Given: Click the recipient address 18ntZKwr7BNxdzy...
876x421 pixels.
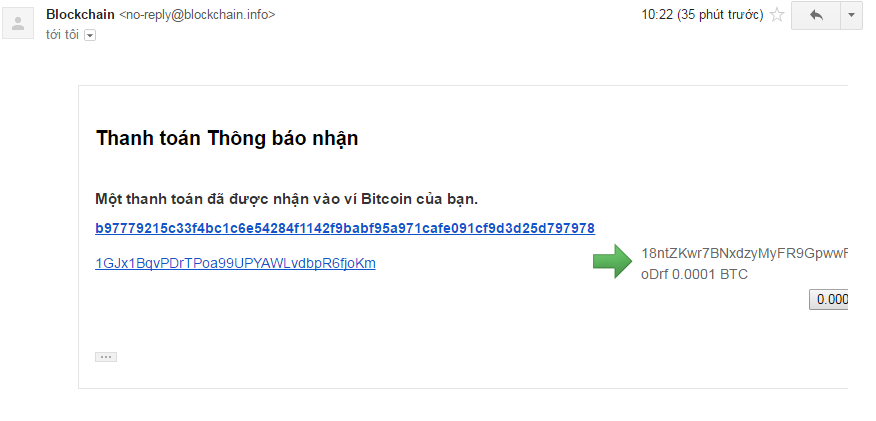Looking at the screenshot, I should [x=745, y=253].
